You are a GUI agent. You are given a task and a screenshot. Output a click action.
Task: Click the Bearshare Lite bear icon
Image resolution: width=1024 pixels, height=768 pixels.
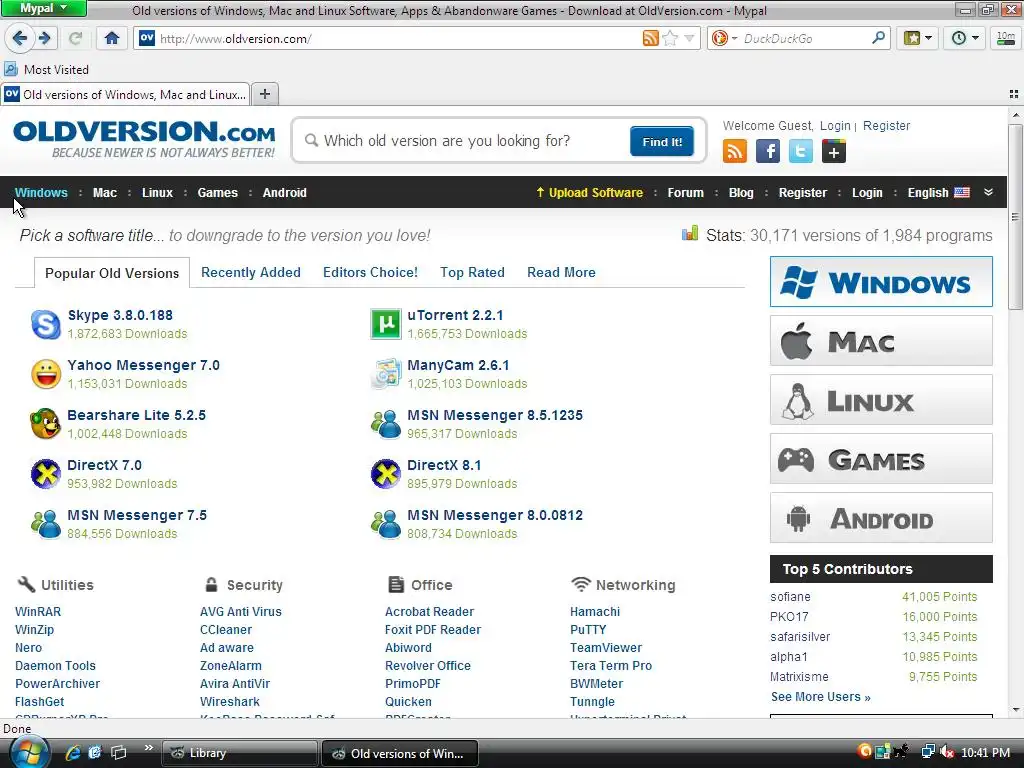click(x=46, y=424)
